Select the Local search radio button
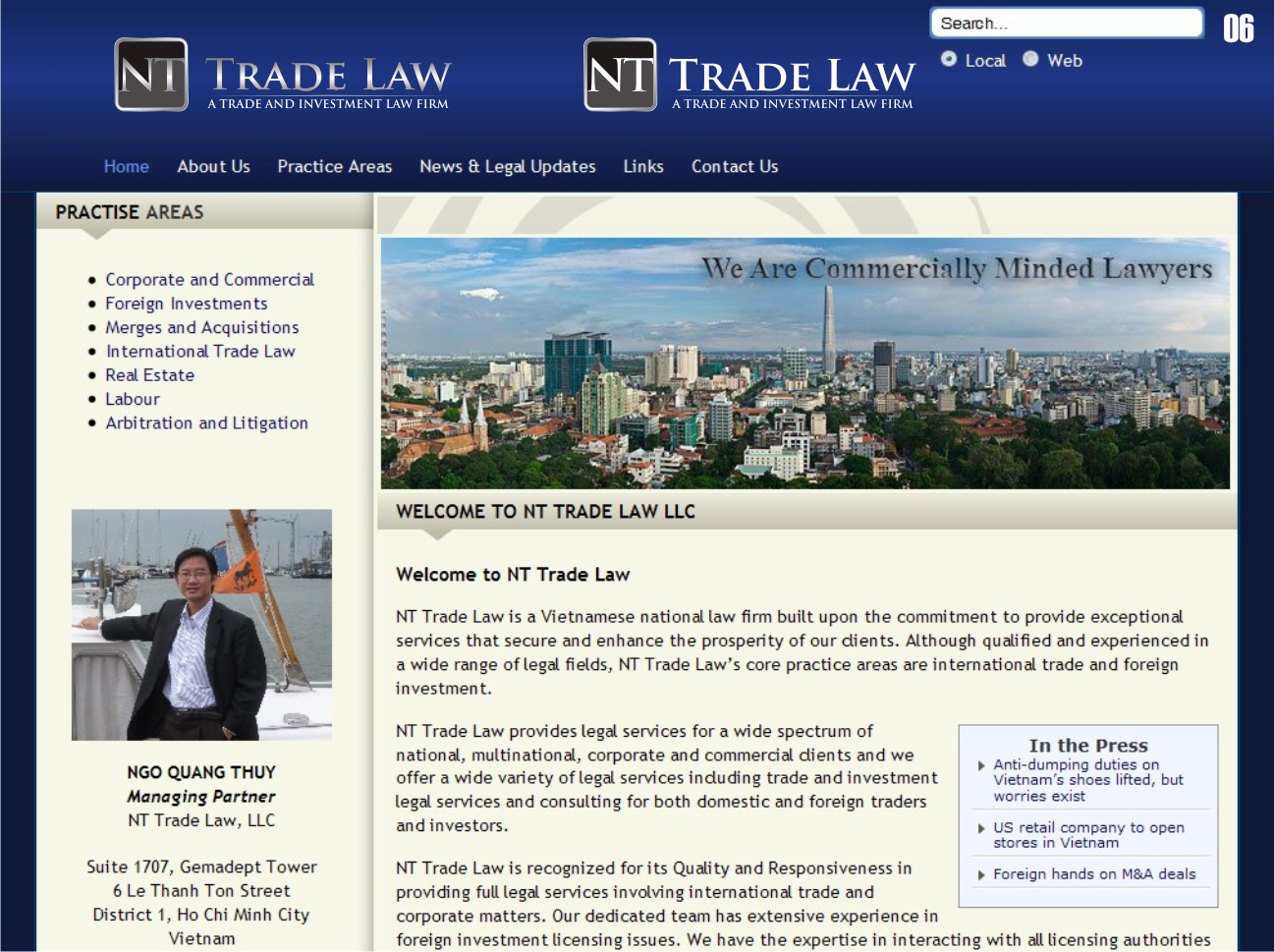The height and width of the screenshot is (952, 1274). (949, 59)
